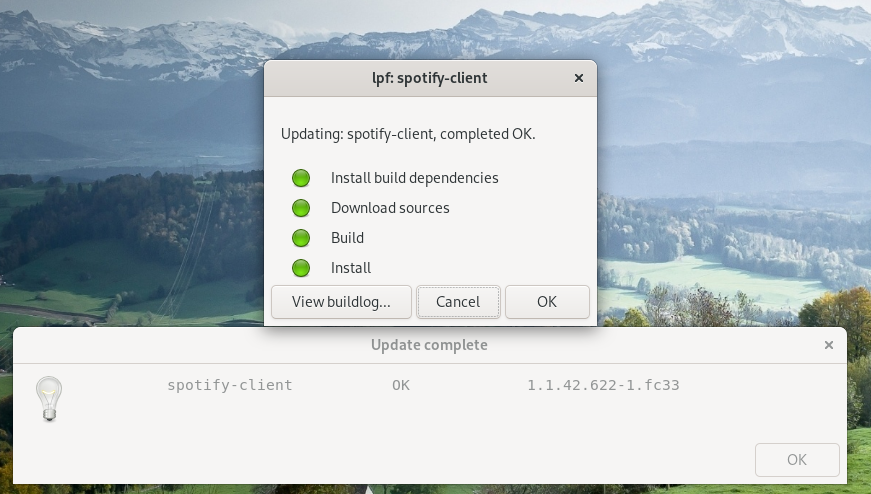Click the green indicator beside Download sources
Screen dimensions: 871x494
(x=301, y=208)
